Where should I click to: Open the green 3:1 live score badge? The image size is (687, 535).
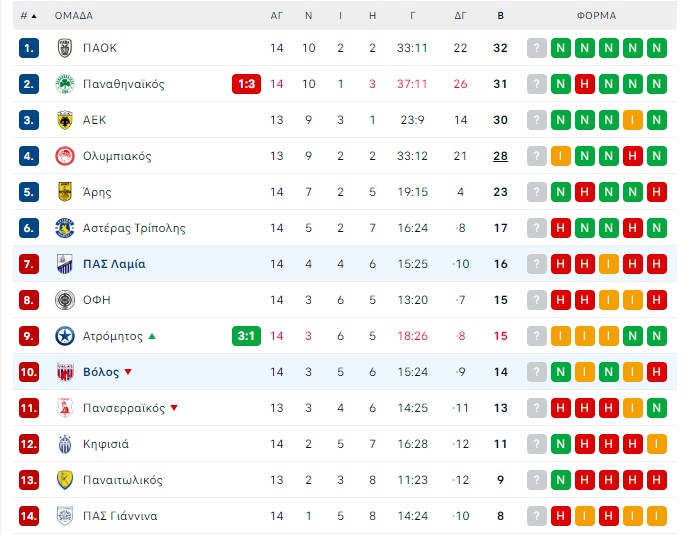[246, 336]
